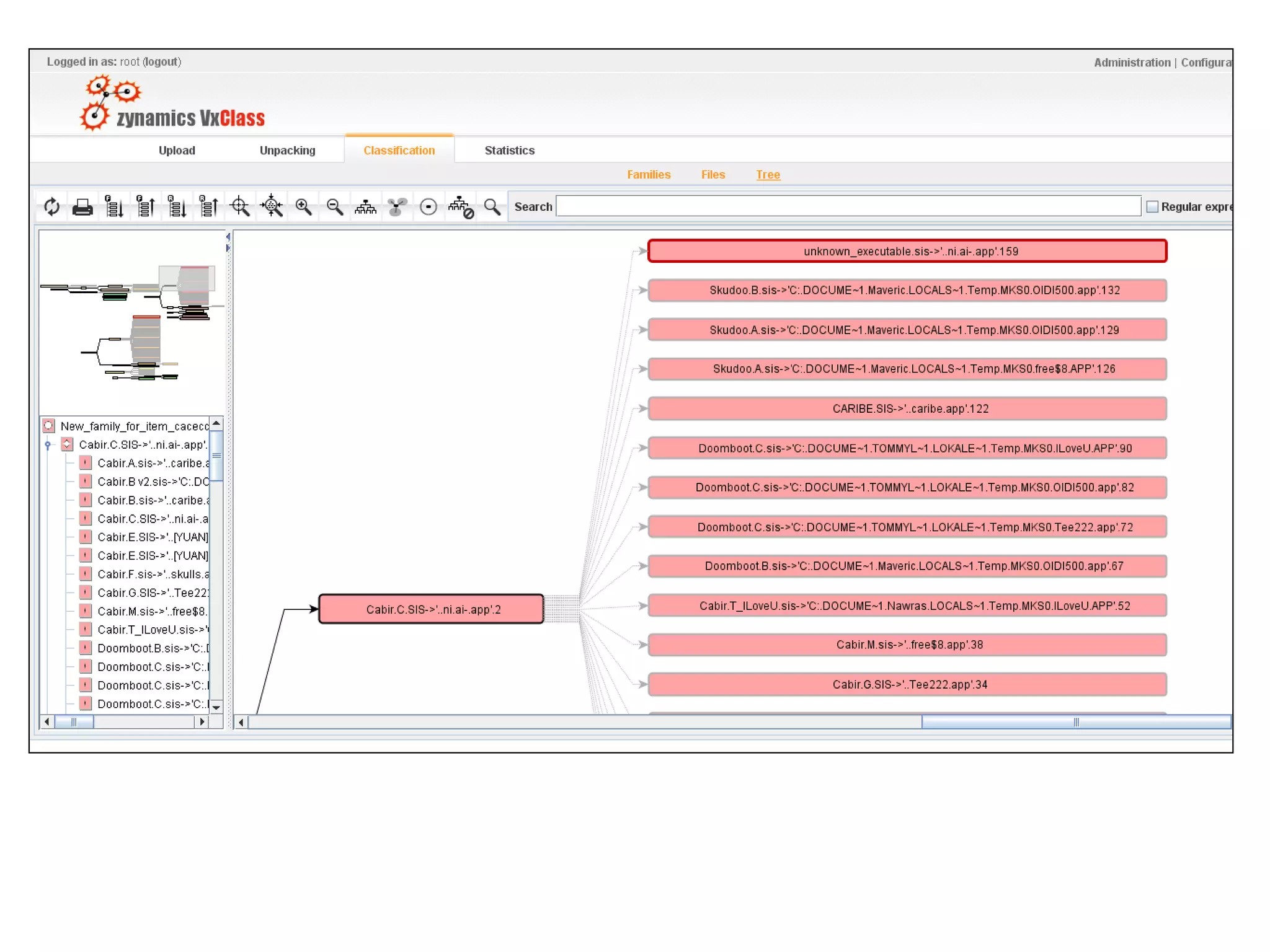Click the zoom in magnifier icon

click(x=303, y=207)
